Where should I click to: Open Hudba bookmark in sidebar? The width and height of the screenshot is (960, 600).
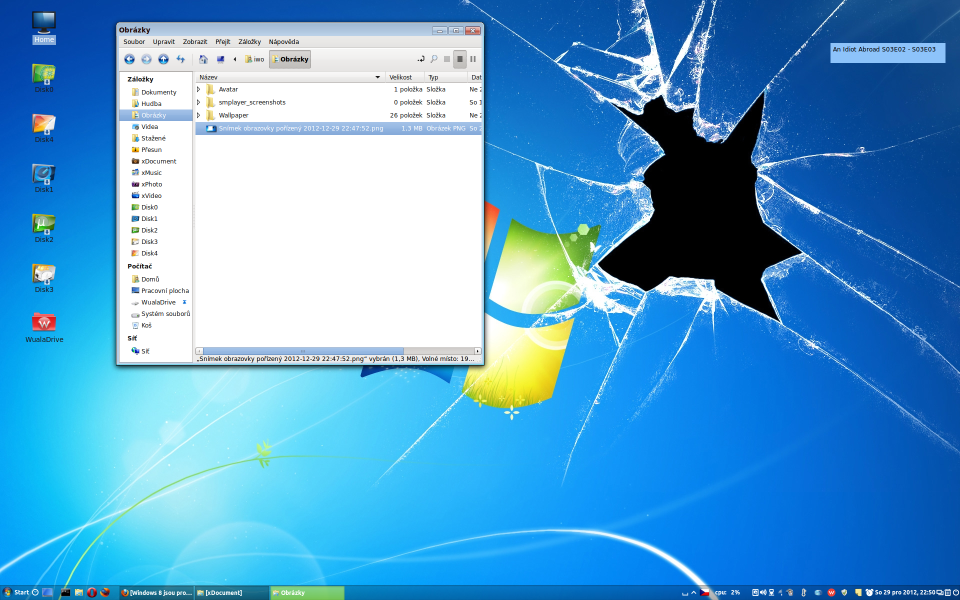[x=156, y=103]
